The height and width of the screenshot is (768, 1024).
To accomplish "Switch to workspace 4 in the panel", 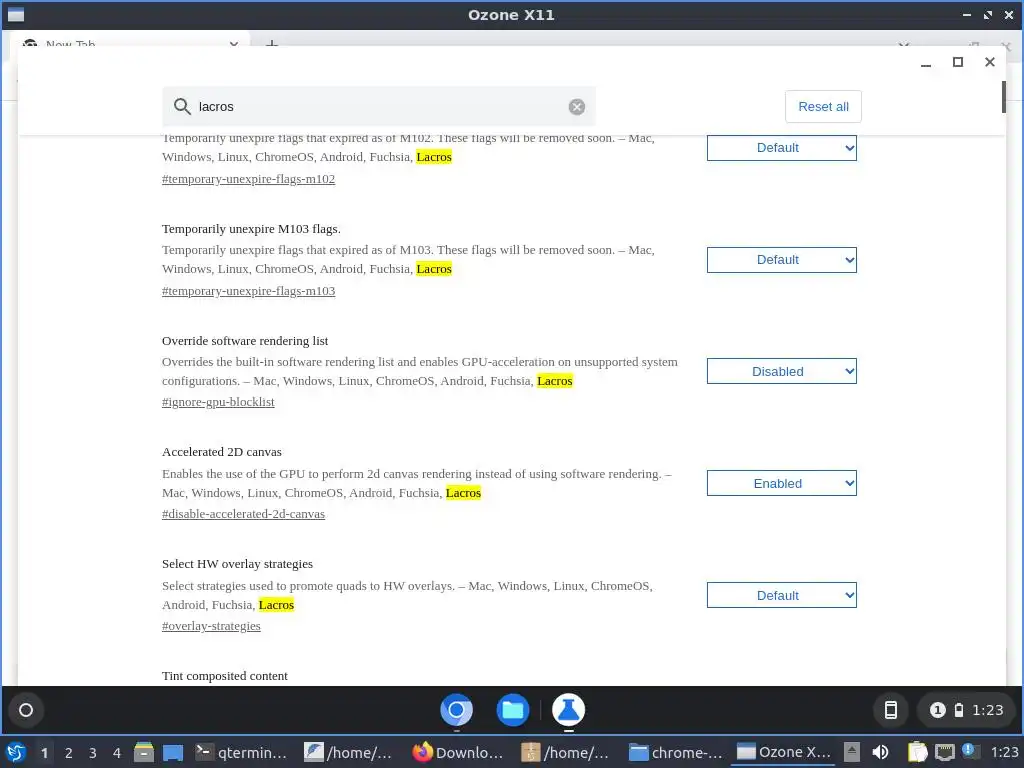I will [x=117, y=753].
